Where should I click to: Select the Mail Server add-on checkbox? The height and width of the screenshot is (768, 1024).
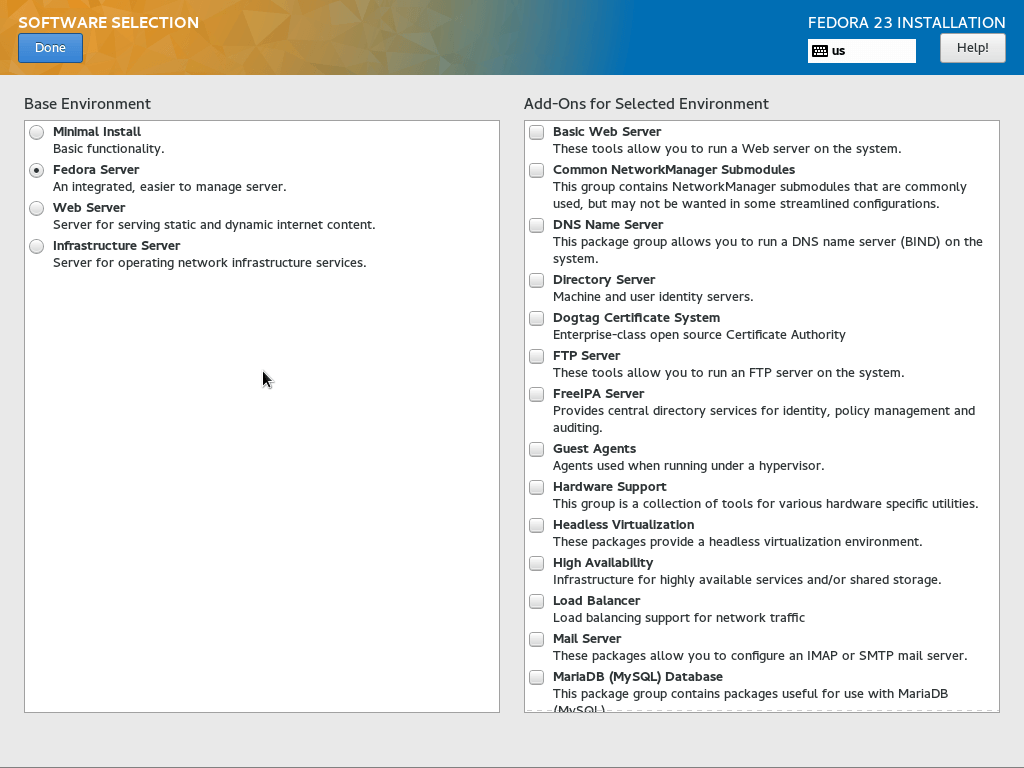click(537, 639)
